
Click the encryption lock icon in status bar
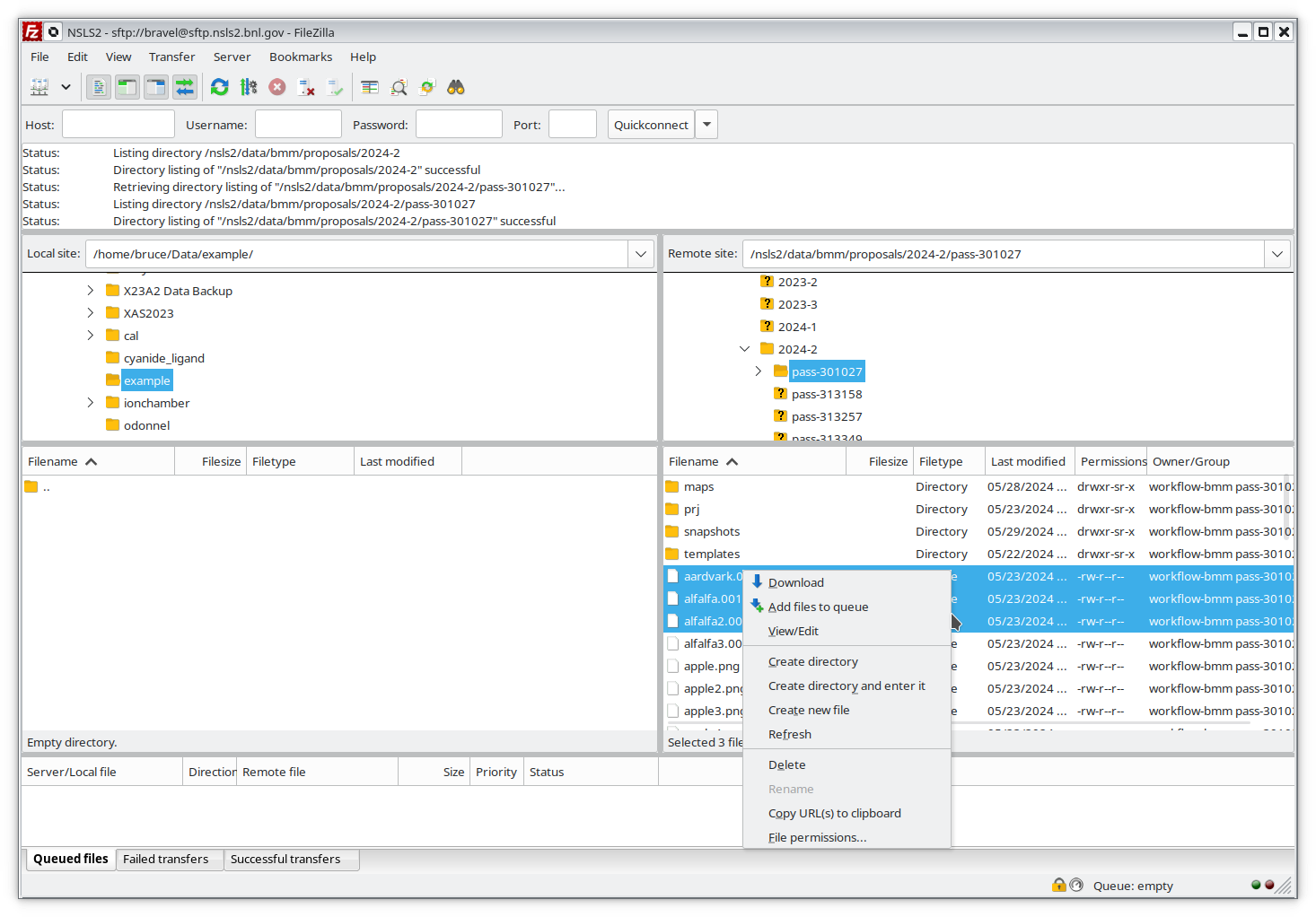(1059, 885)
